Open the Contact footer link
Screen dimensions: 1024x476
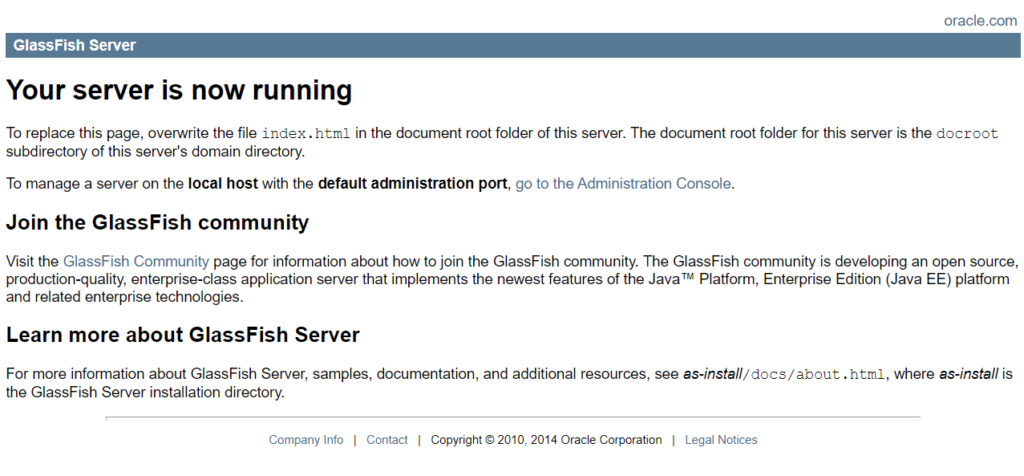tap(387, 440)
